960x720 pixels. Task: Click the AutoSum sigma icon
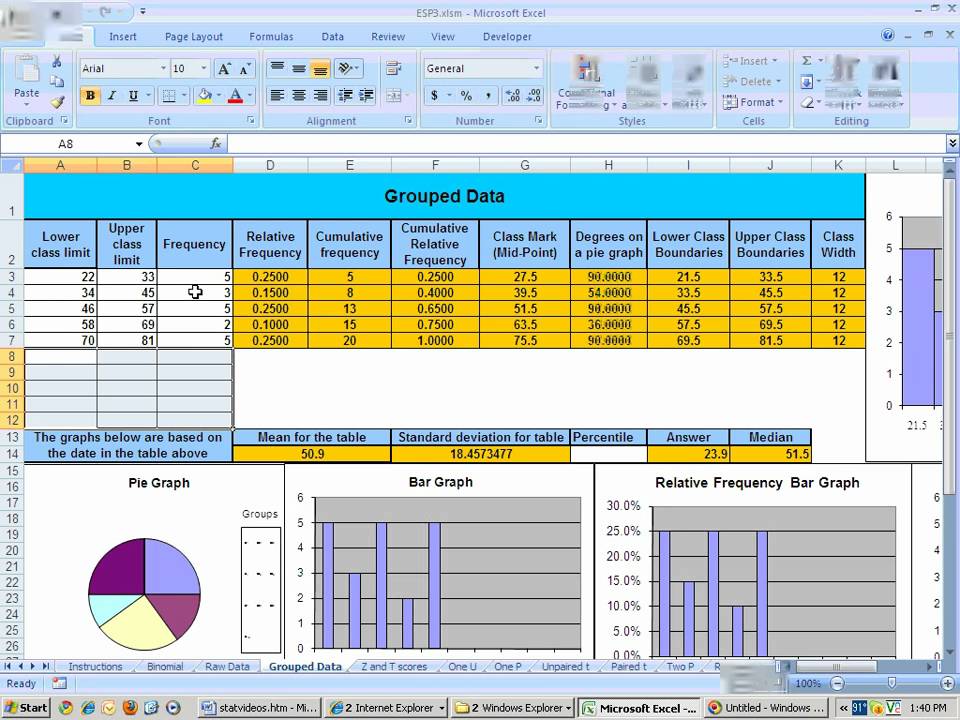[807, 61]
